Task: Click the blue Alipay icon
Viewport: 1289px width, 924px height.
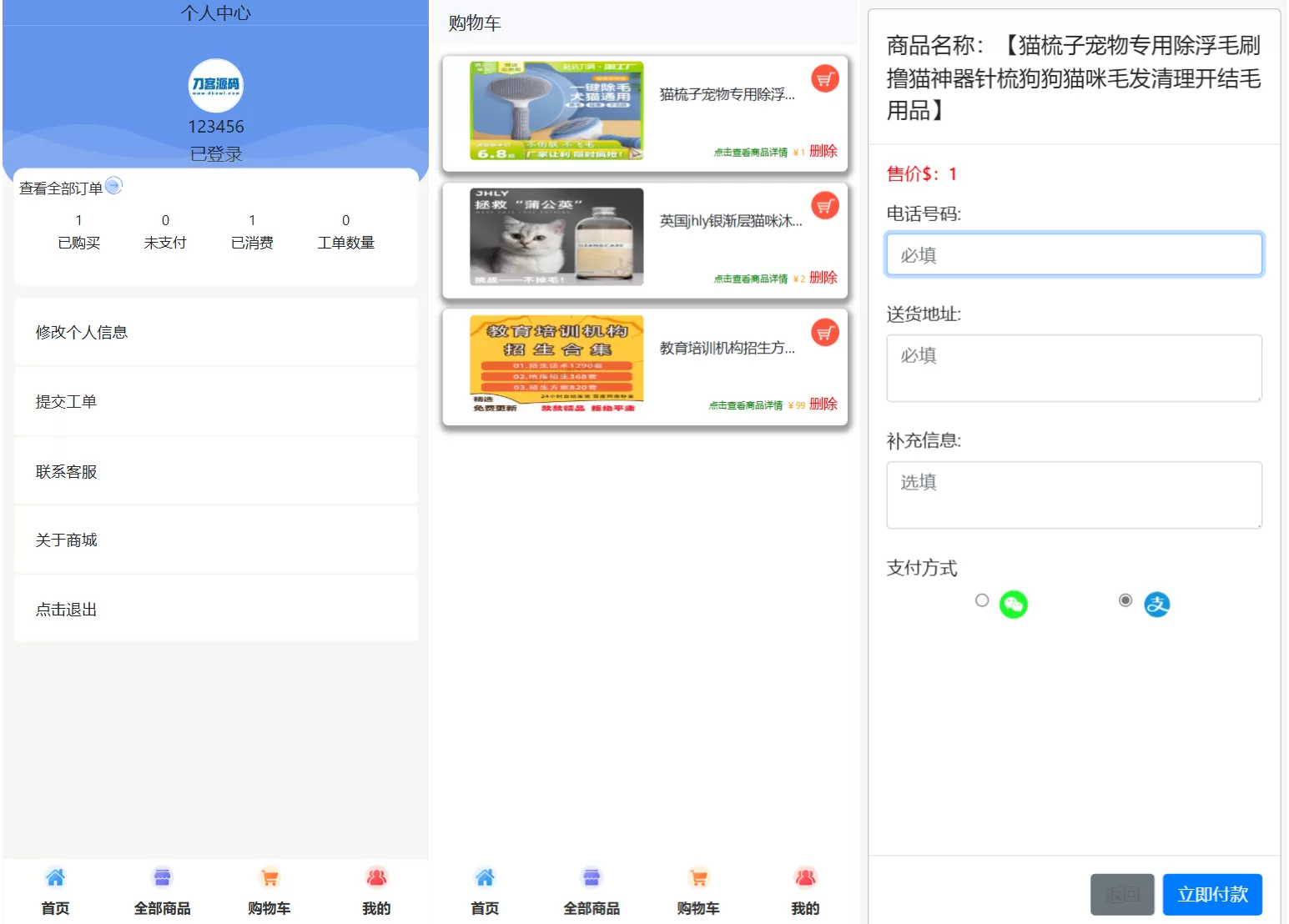Action: (x=1157, y=604)
